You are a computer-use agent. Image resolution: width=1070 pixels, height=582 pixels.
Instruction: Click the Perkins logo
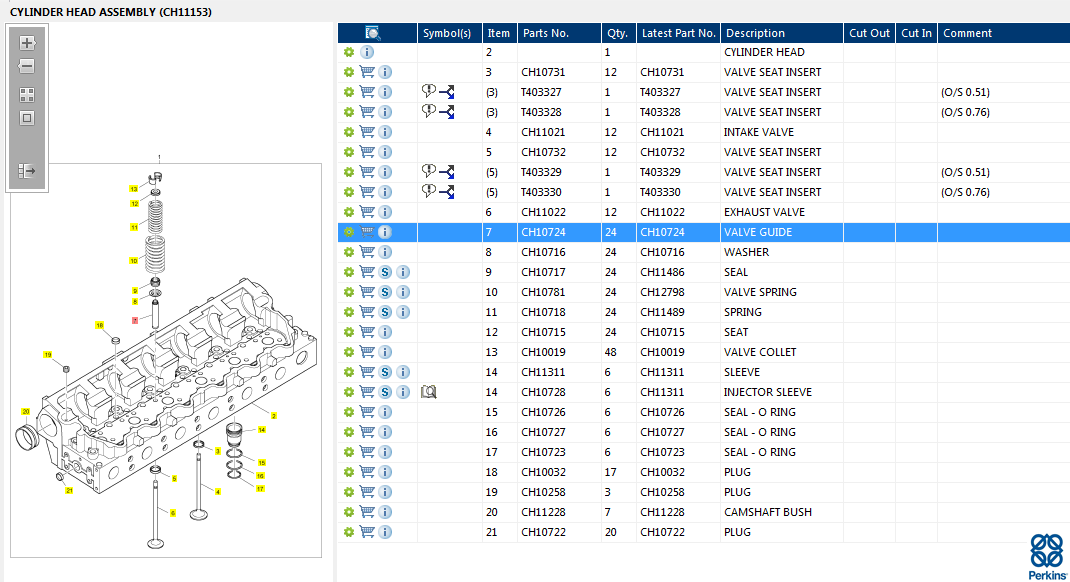click(x=1046, y=556)
